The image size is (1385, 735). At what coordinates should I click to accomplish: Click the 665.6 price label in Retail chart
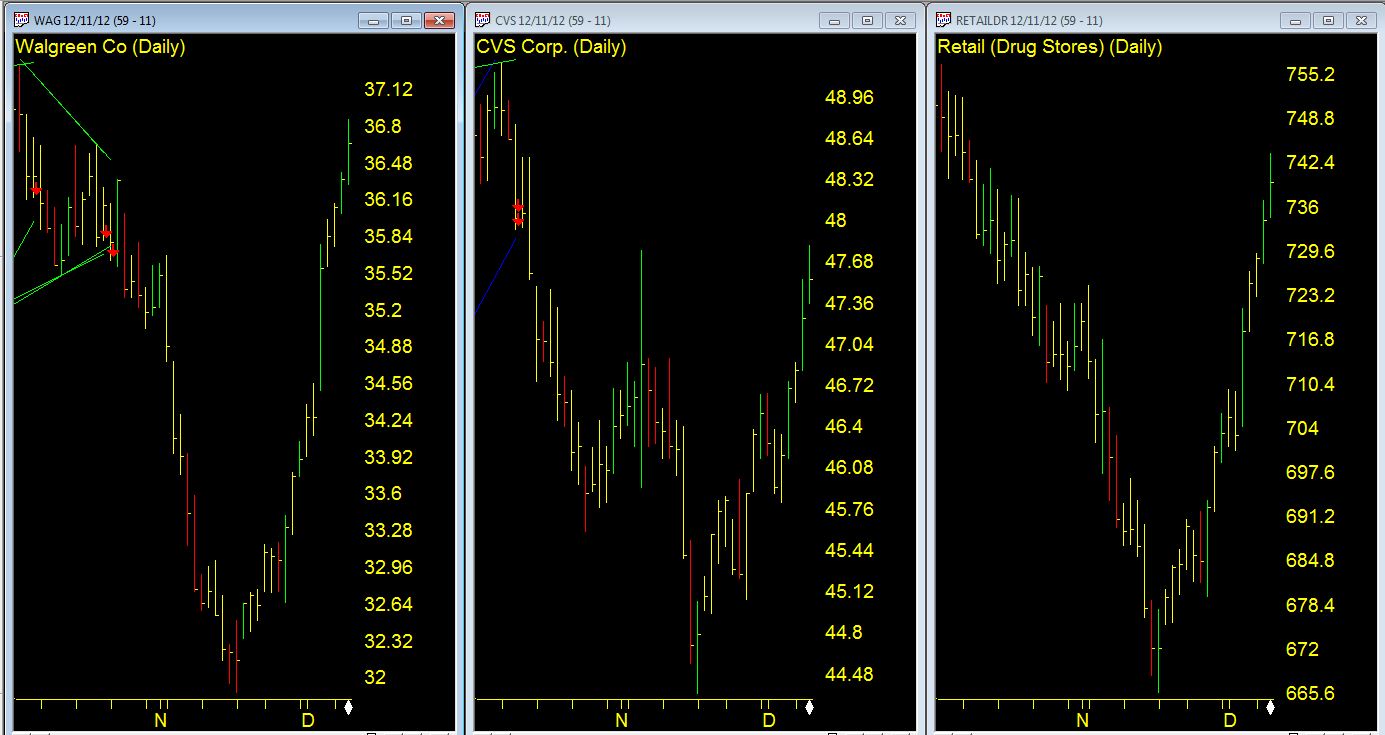pos(1310,693)
